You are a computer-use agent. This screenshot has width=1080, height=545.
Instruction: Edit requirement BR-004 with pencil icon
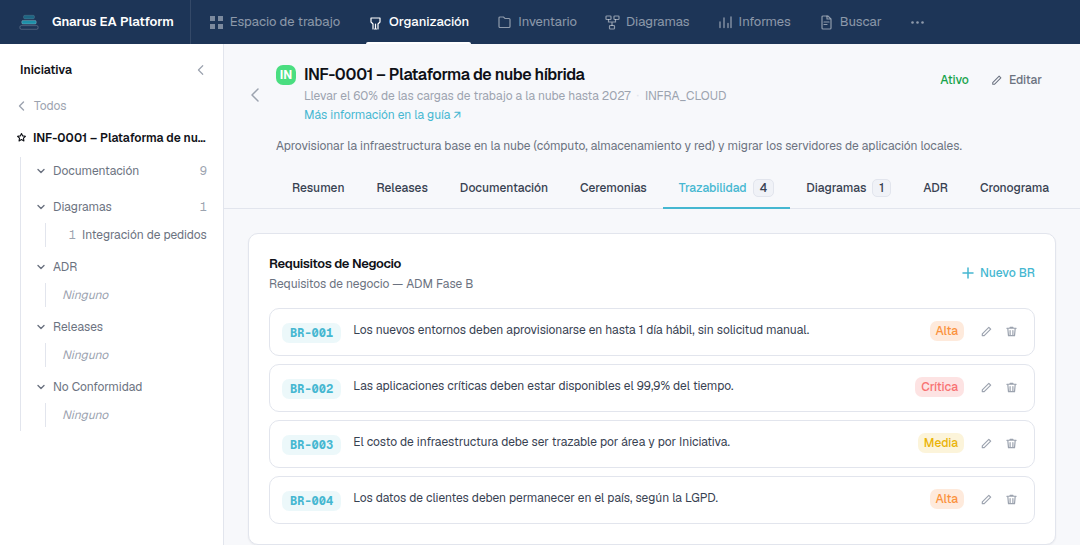(986, 500)
